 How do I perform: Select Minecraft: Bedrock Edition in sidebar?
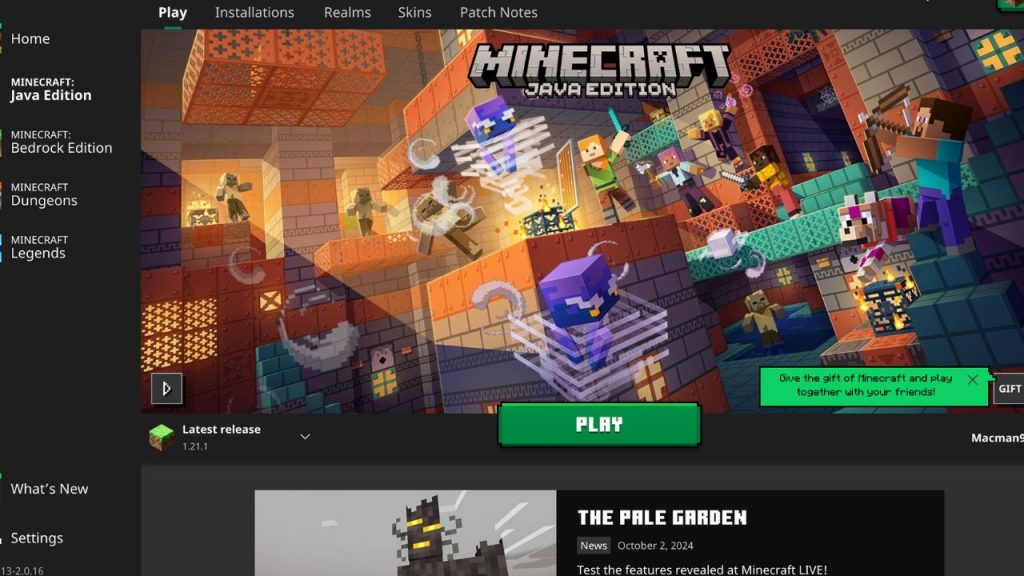pos(60,140)
